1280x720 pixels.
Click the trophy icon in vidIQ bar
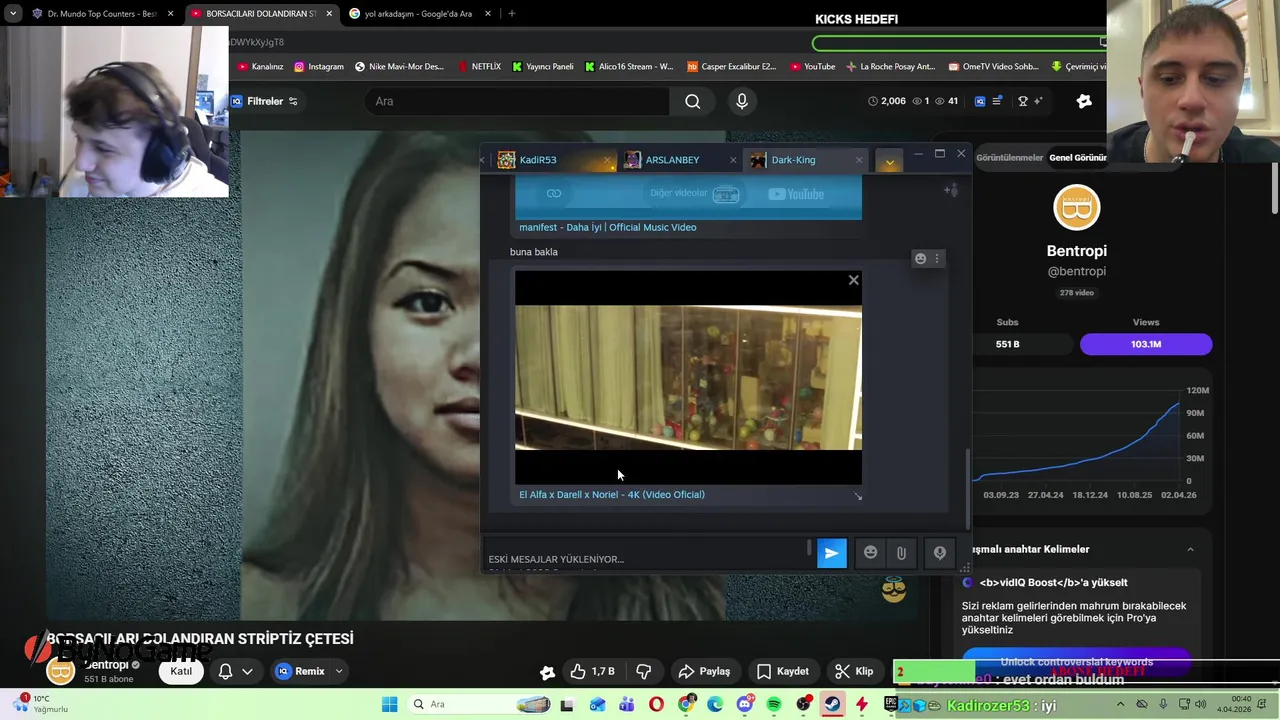(1022, 101)
